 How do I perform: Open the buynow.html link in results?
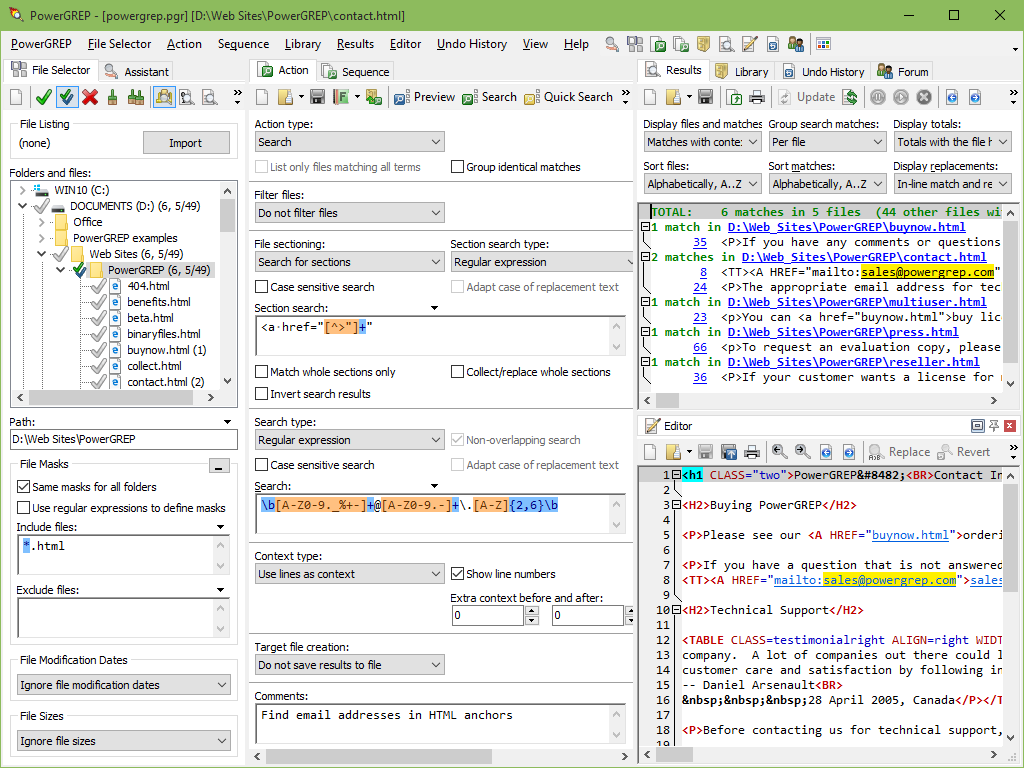(846, 227)
